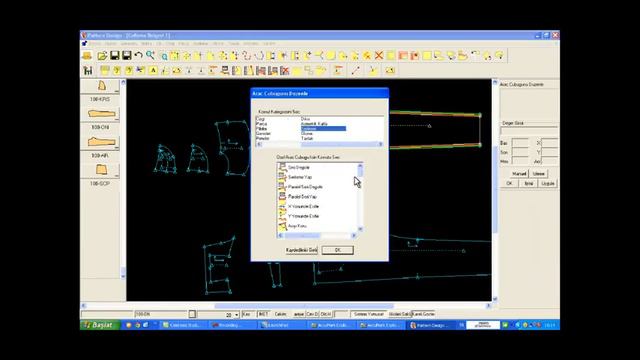Click the icon beside Paralel Sınır Değiştir
Viewport: 640px width, 360px height.
pos(282,187)
